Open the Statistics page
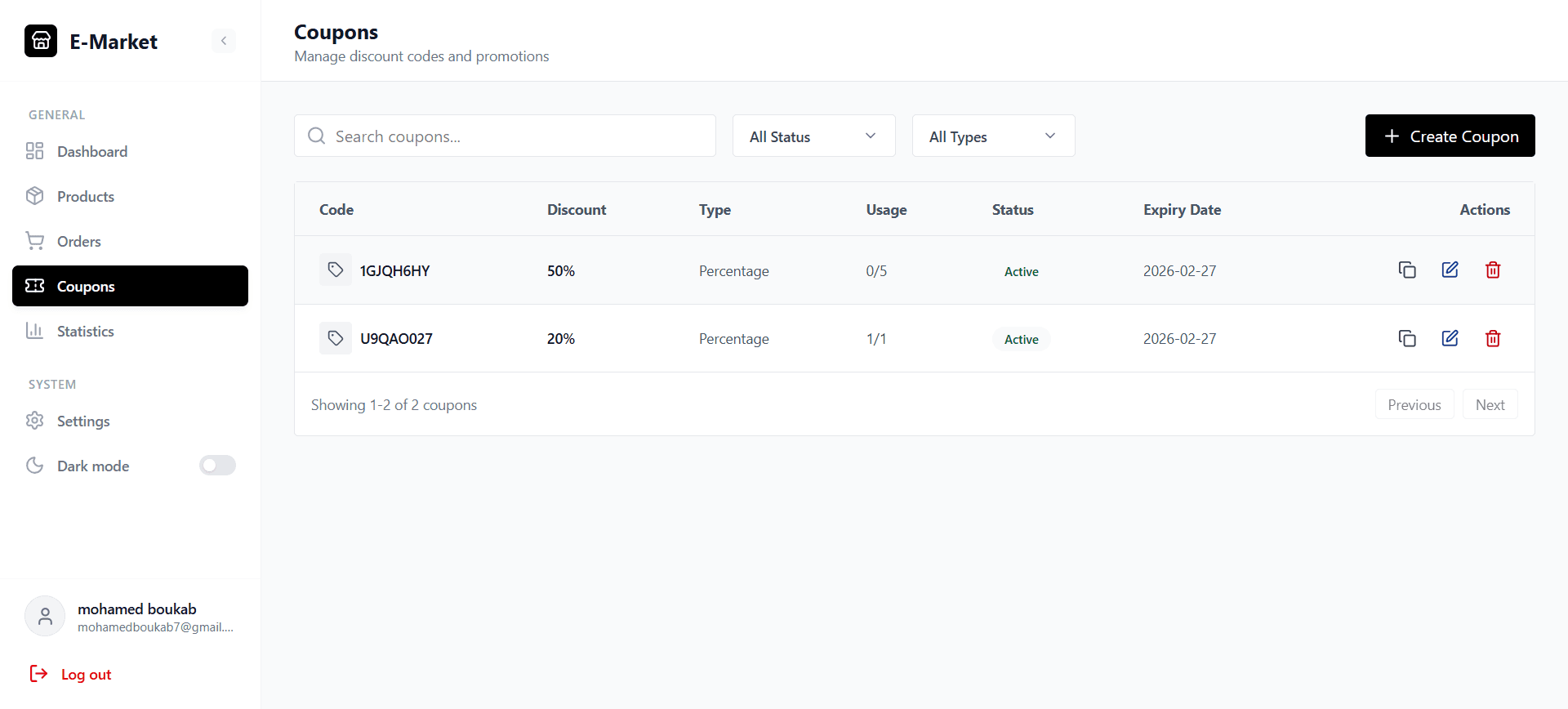Image resolution: width=1568 pixels, height=709 pixels. click(130, 331)
